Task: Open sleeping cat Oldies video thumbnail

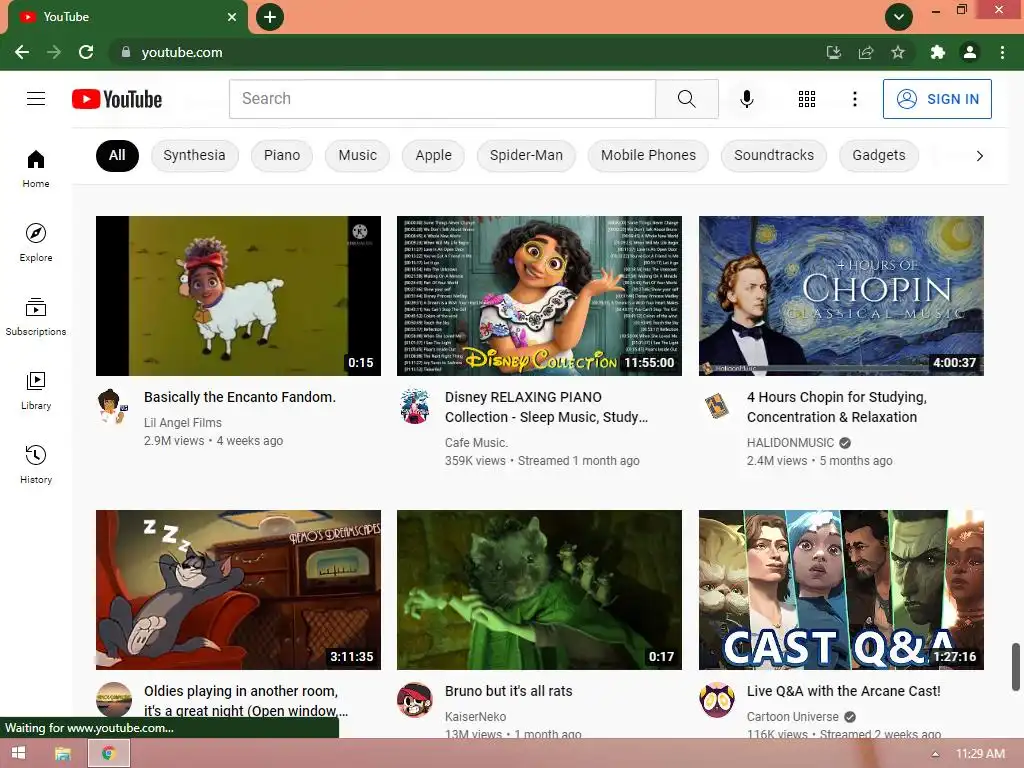Action: 238,590
